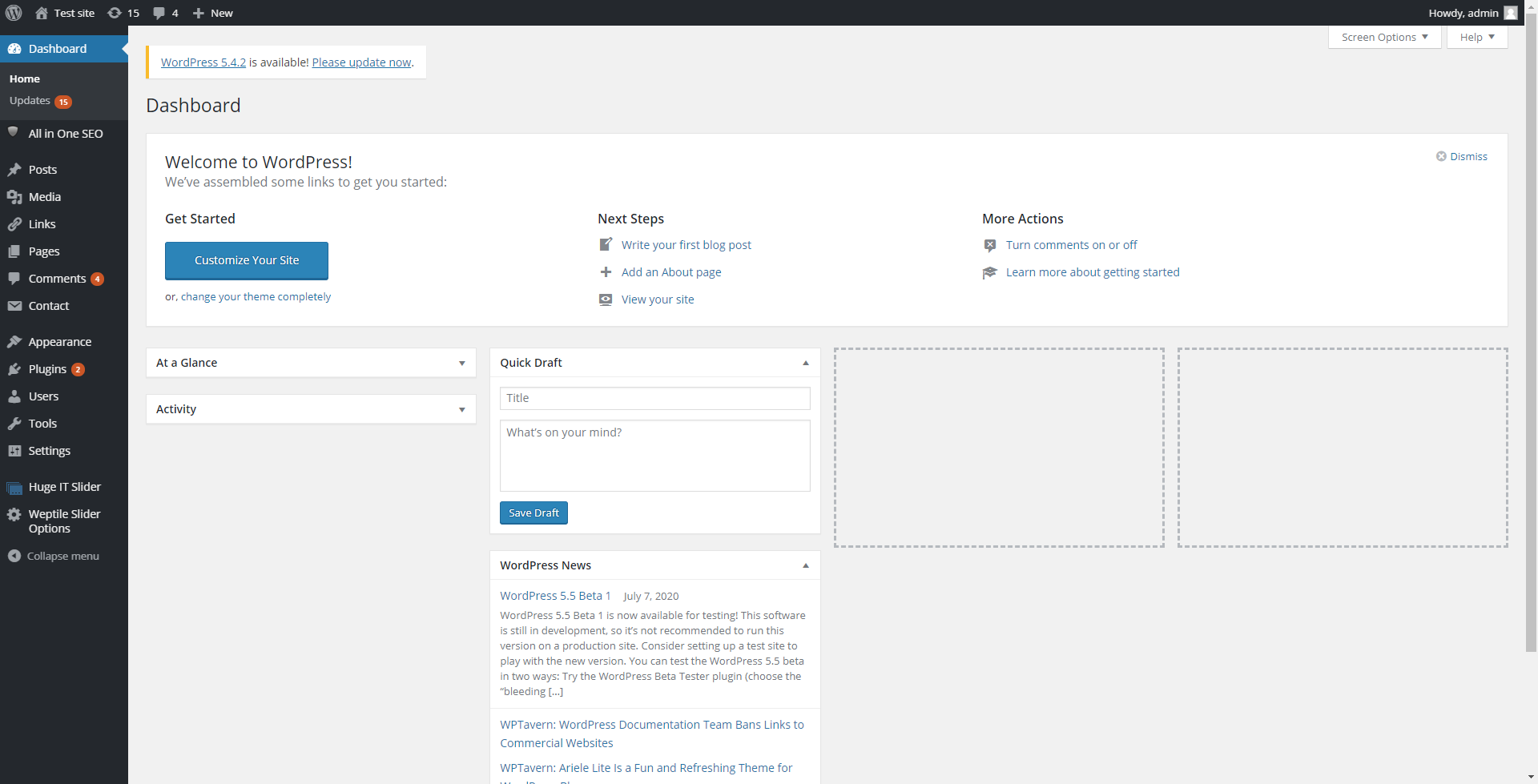1538x784 pixels.
Task: Go to Updates submenu item
Action: 40,101
